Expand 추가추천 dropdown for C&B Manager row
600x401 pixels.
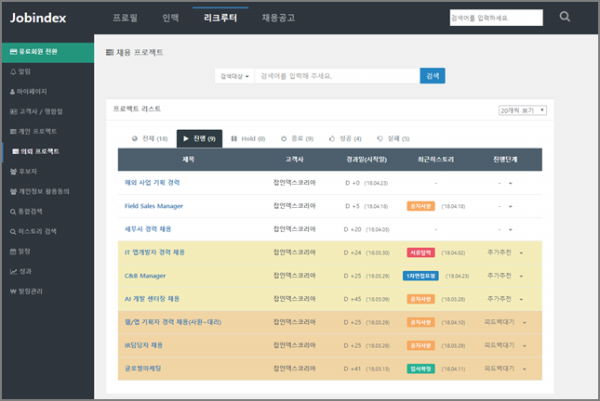(x=521, y=275)
